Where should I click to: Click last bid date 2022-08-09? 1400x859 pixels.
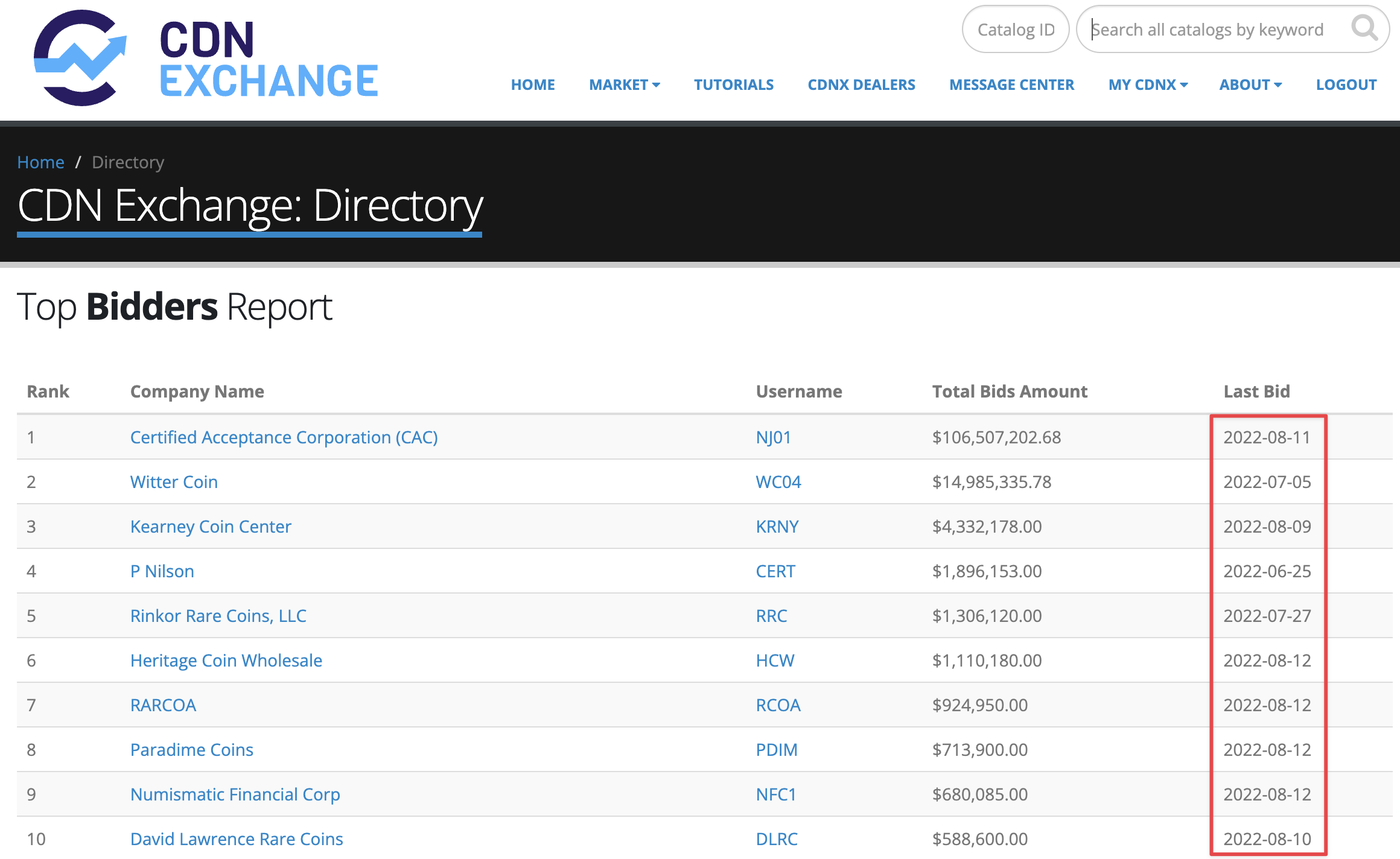(x=1267, y=527)
